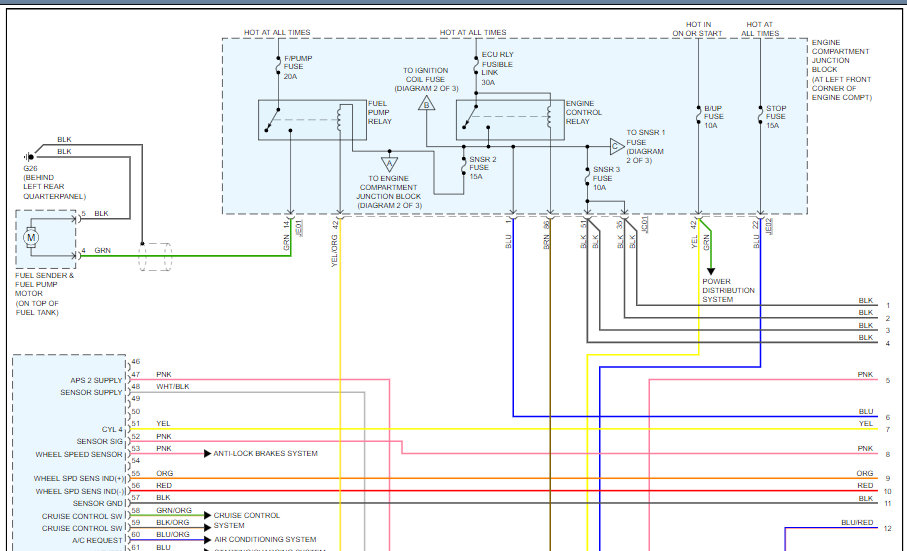
Task: Click the SENSOR SIG pin label
Action: pos(99,442)
